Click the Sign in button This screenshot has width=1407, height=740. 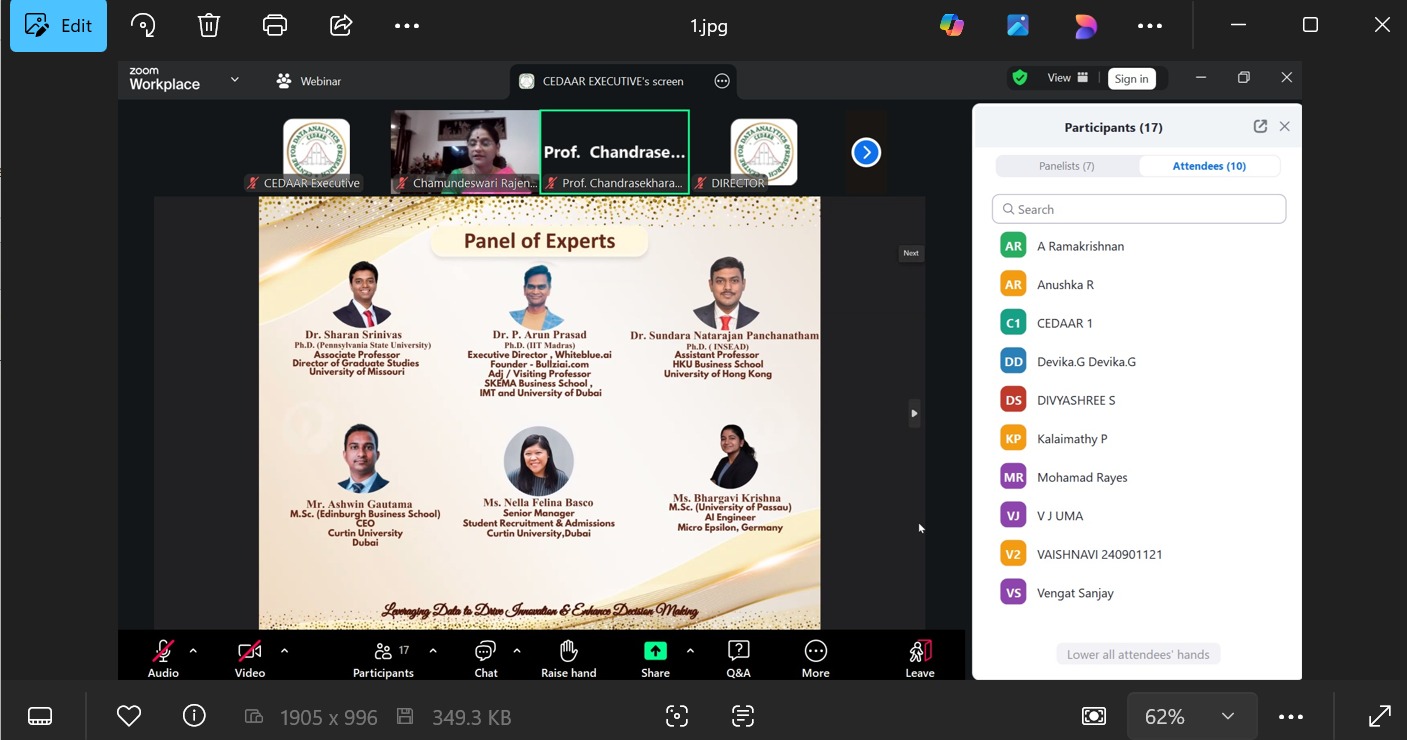point(1131,79)
